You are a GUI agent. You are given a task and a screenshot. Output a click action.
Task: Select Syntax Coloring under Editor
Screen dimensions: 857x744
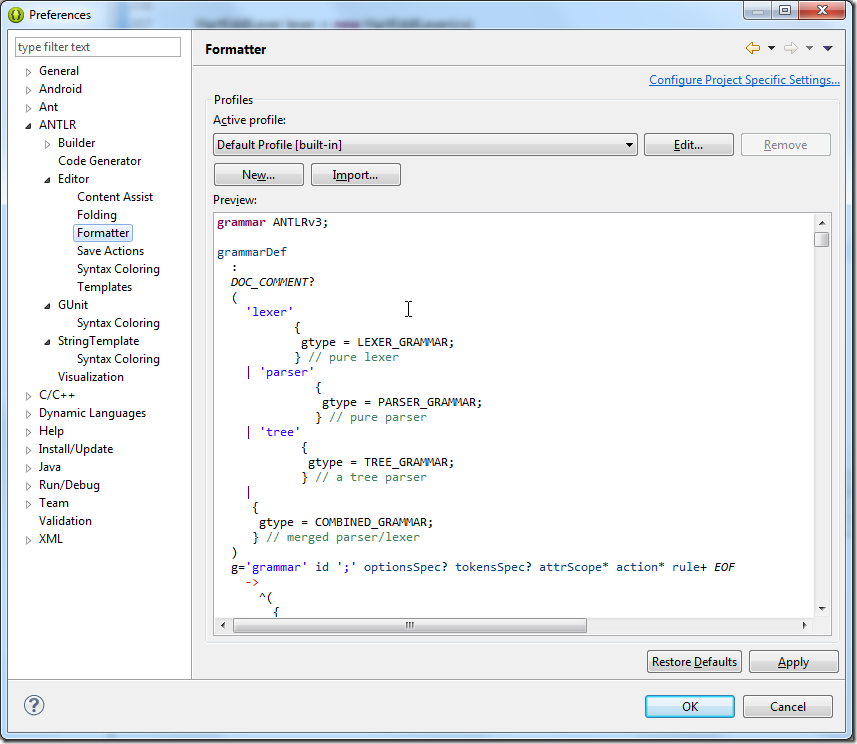(118, 269)
